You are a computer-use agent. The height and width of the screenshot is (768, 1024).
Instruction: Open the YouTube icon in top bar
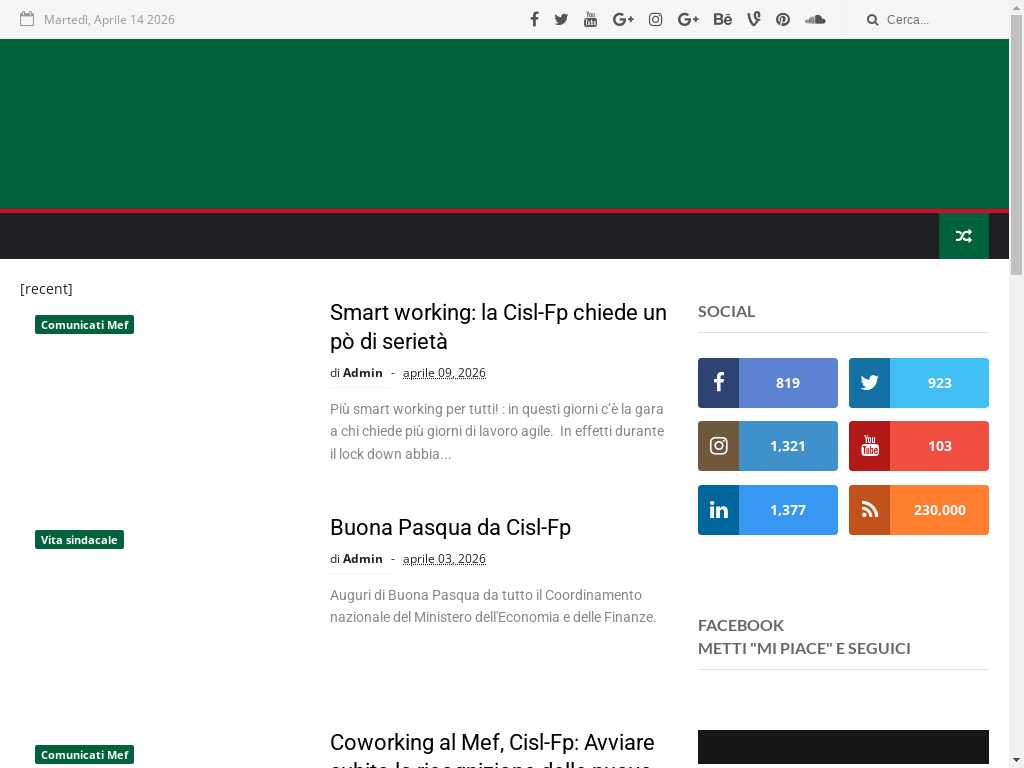tap(590, 19)
